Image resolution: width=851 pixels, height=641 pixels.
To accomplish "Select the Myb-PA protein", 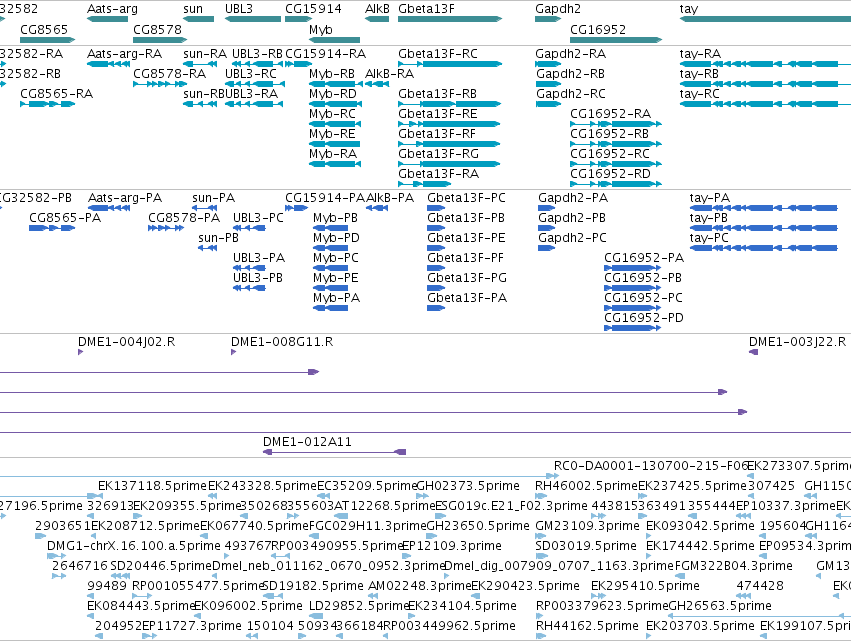I will [x=331, y=308].
